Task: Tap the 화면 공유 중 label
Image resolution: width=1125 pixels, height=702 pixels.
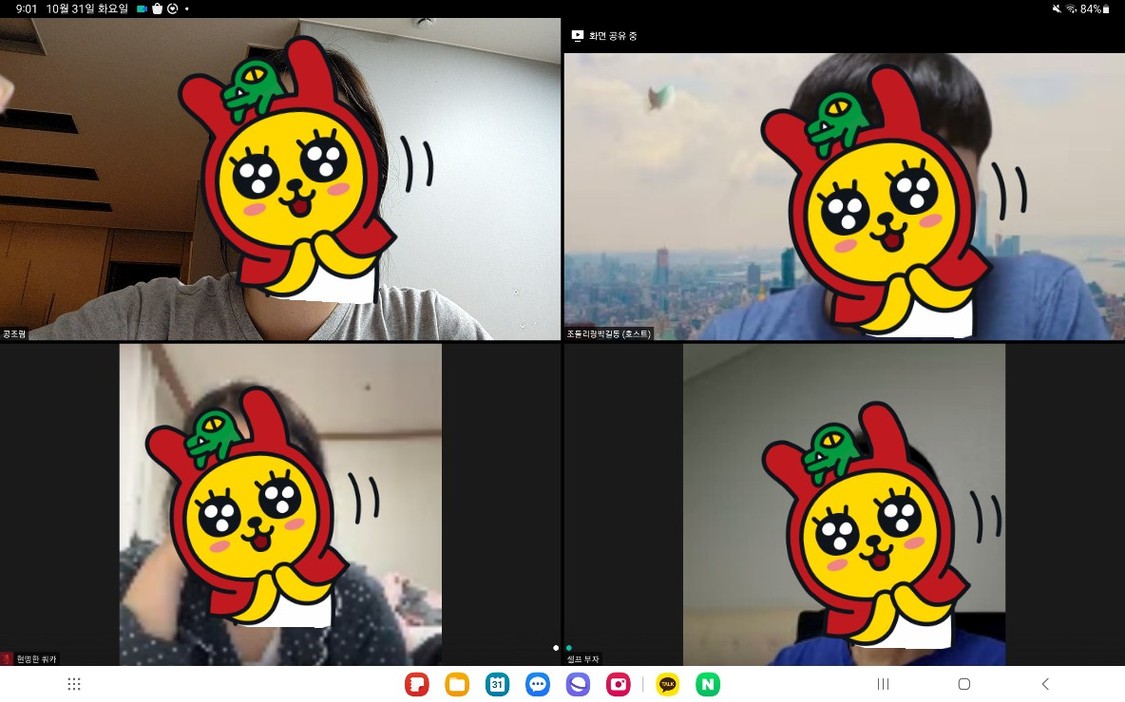Action: click(613, 36)
